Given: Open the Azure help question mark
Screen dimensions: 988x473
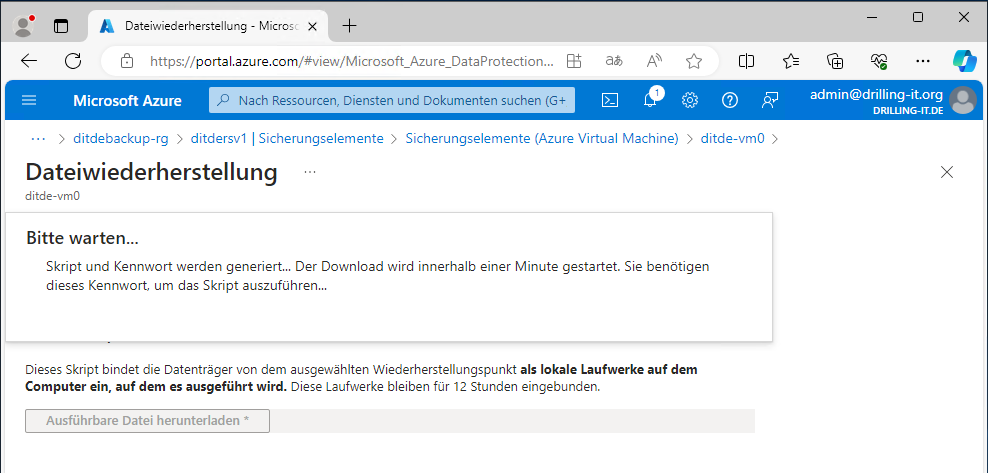Looking at the screenshot, I should [730, 100].
